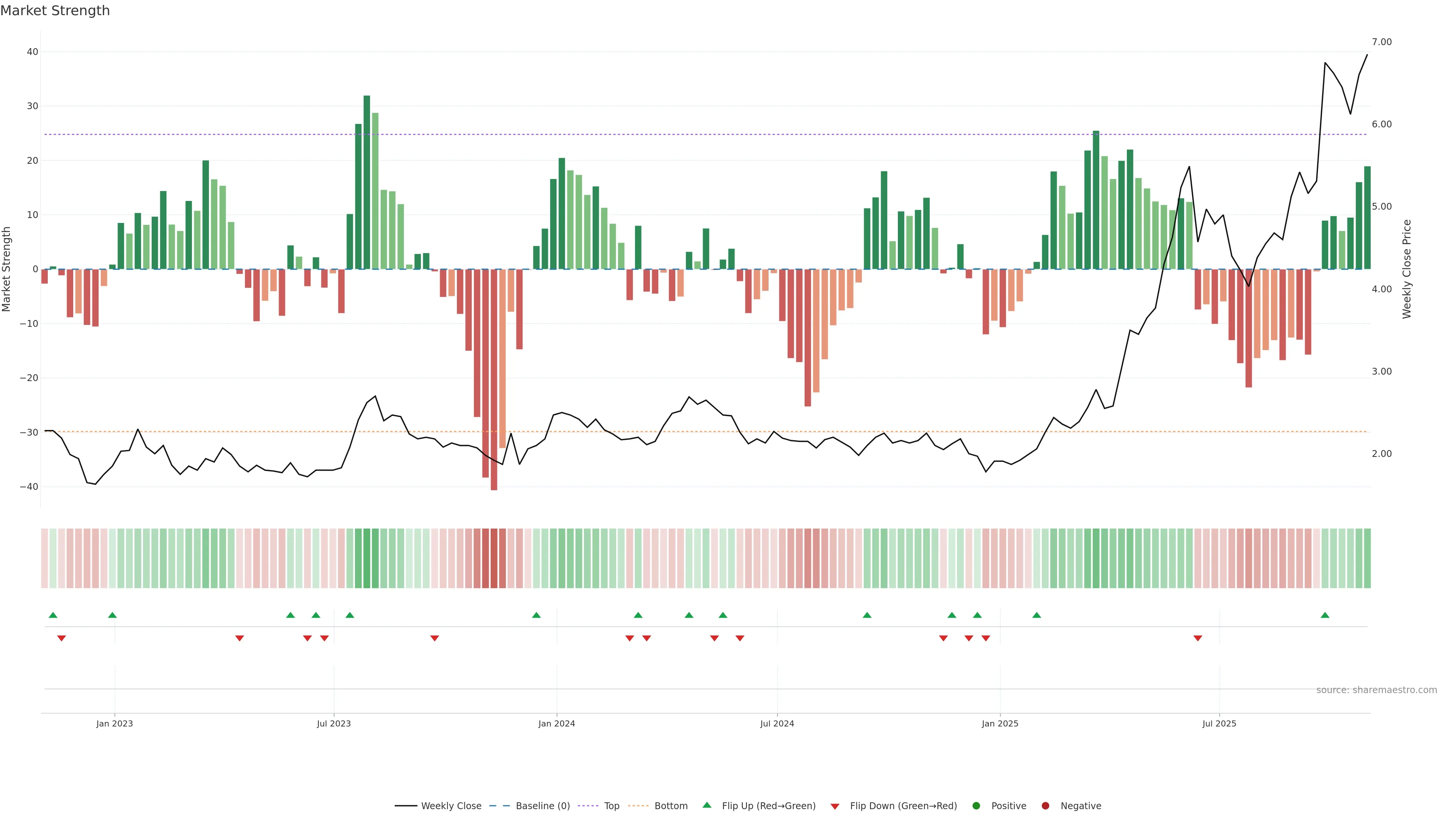
Task: Click the rightmost green flip-up triangle marker
Action: 1325,615
